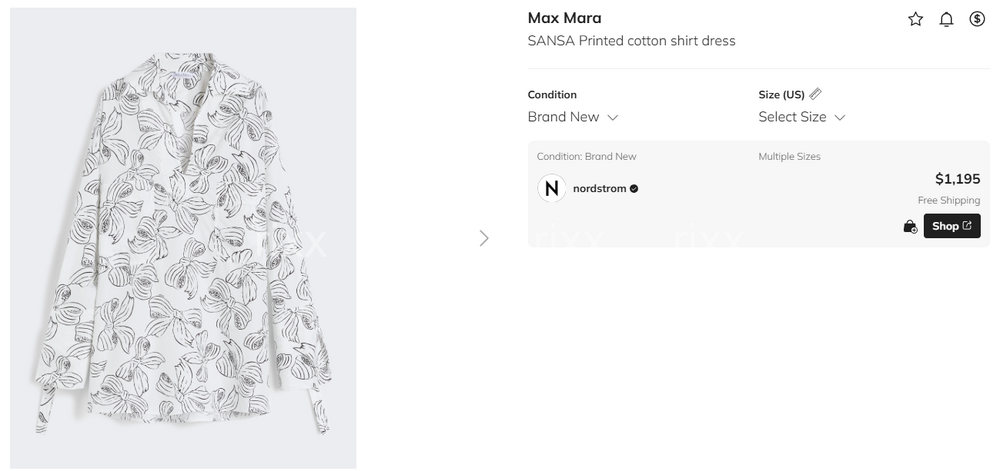Click the SANSA Printed cotton shirt dress title
This screenshot has height=471, width=1000.
coord(631,41)
